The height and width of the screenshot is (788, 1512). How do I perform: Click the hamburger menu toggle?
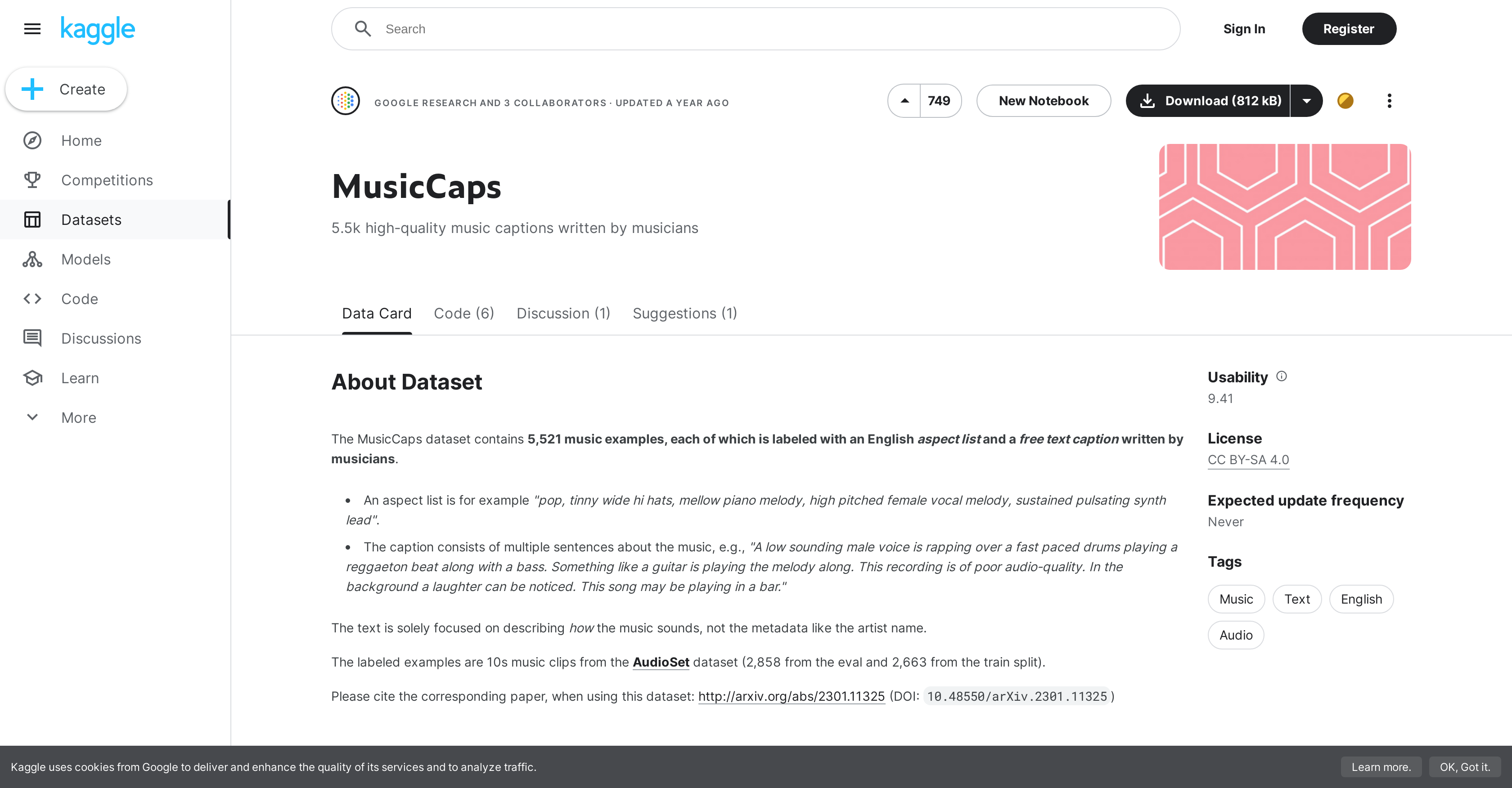[32, 28]
